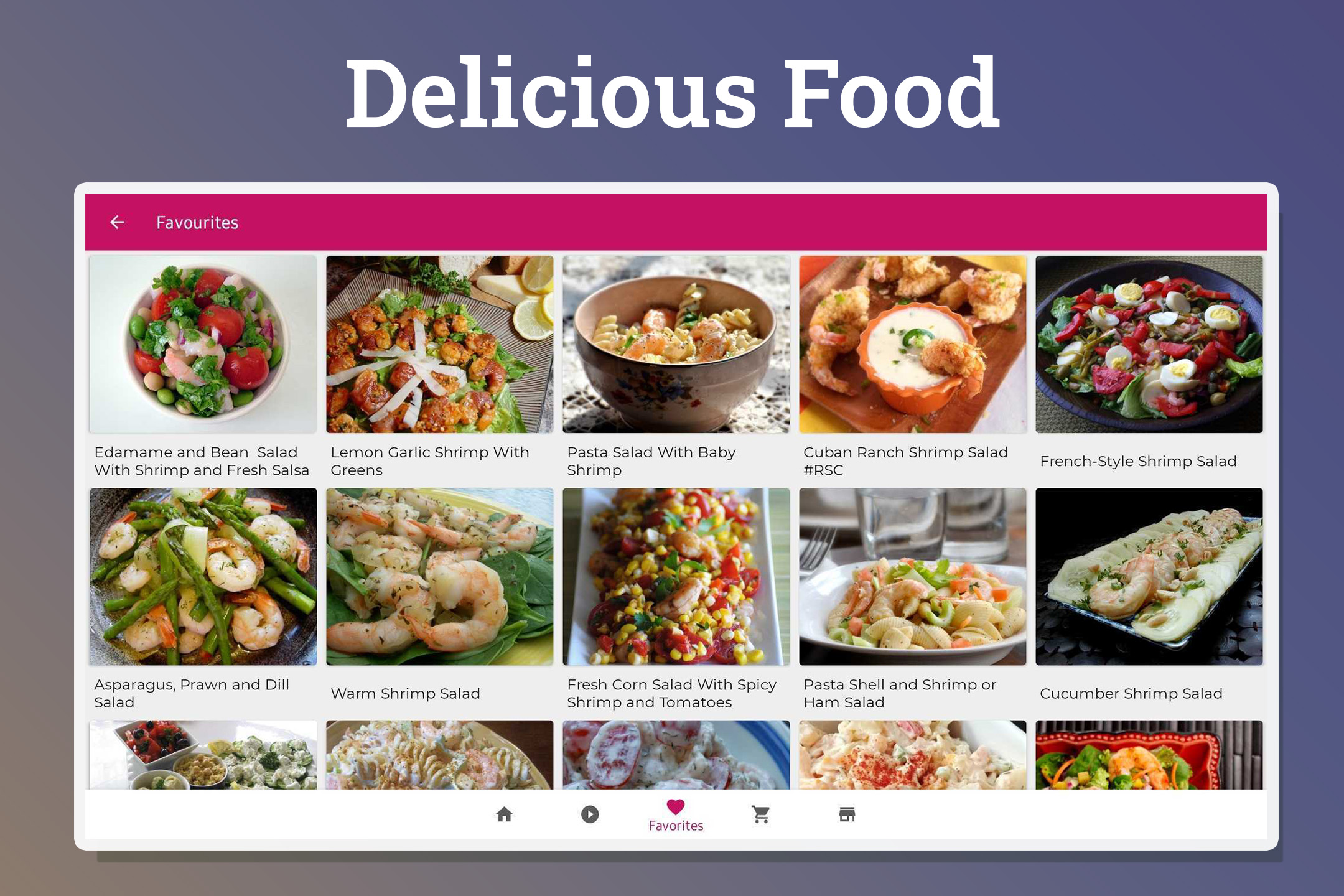This screenshot has width=1344, height=896.
Task: Select Pasta Salad With Baby Shrimp image
Action: click(x=676, y=344)
